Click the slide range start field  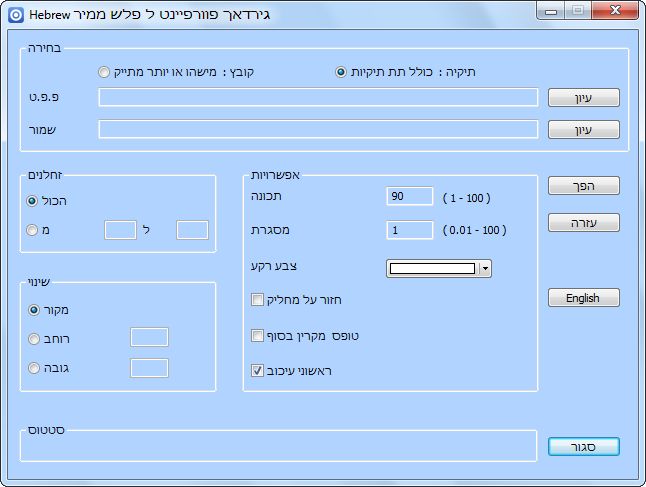pos(120,230)
